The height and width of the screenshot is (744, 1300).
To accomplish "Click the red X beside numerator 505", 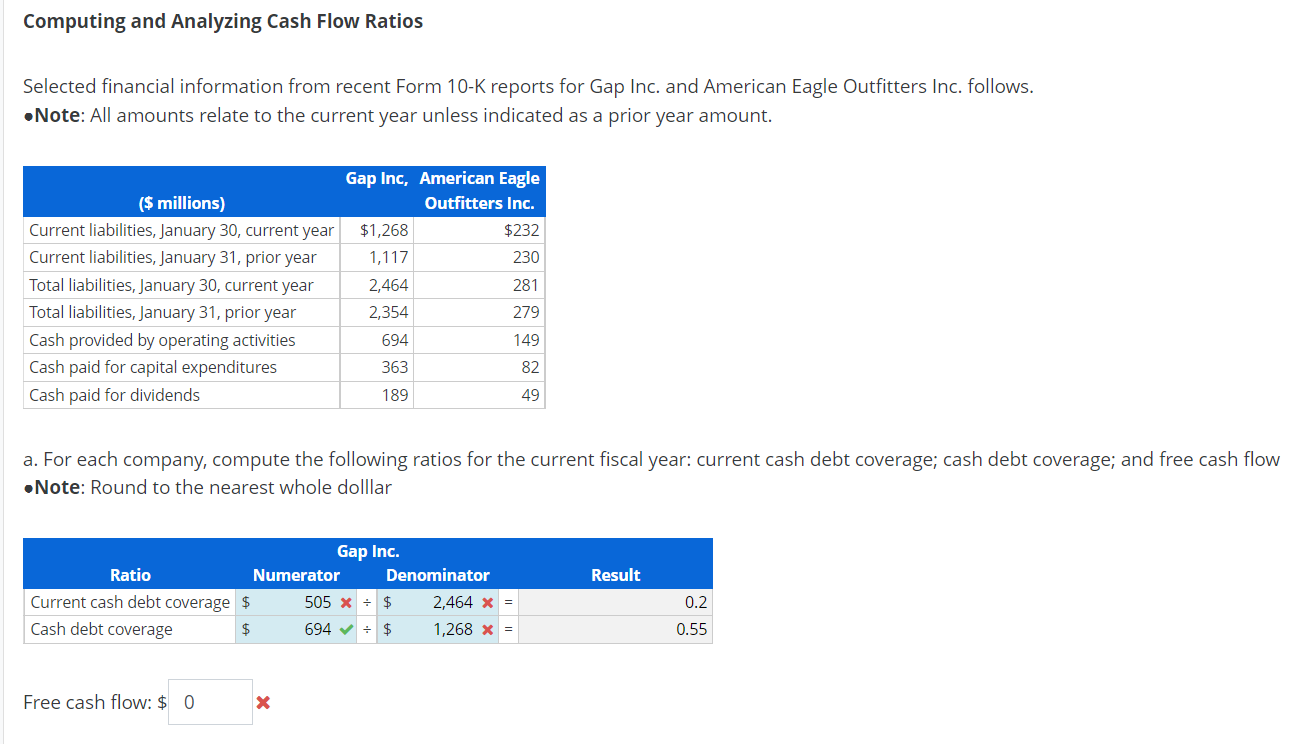I will click(x=345, y=603).
